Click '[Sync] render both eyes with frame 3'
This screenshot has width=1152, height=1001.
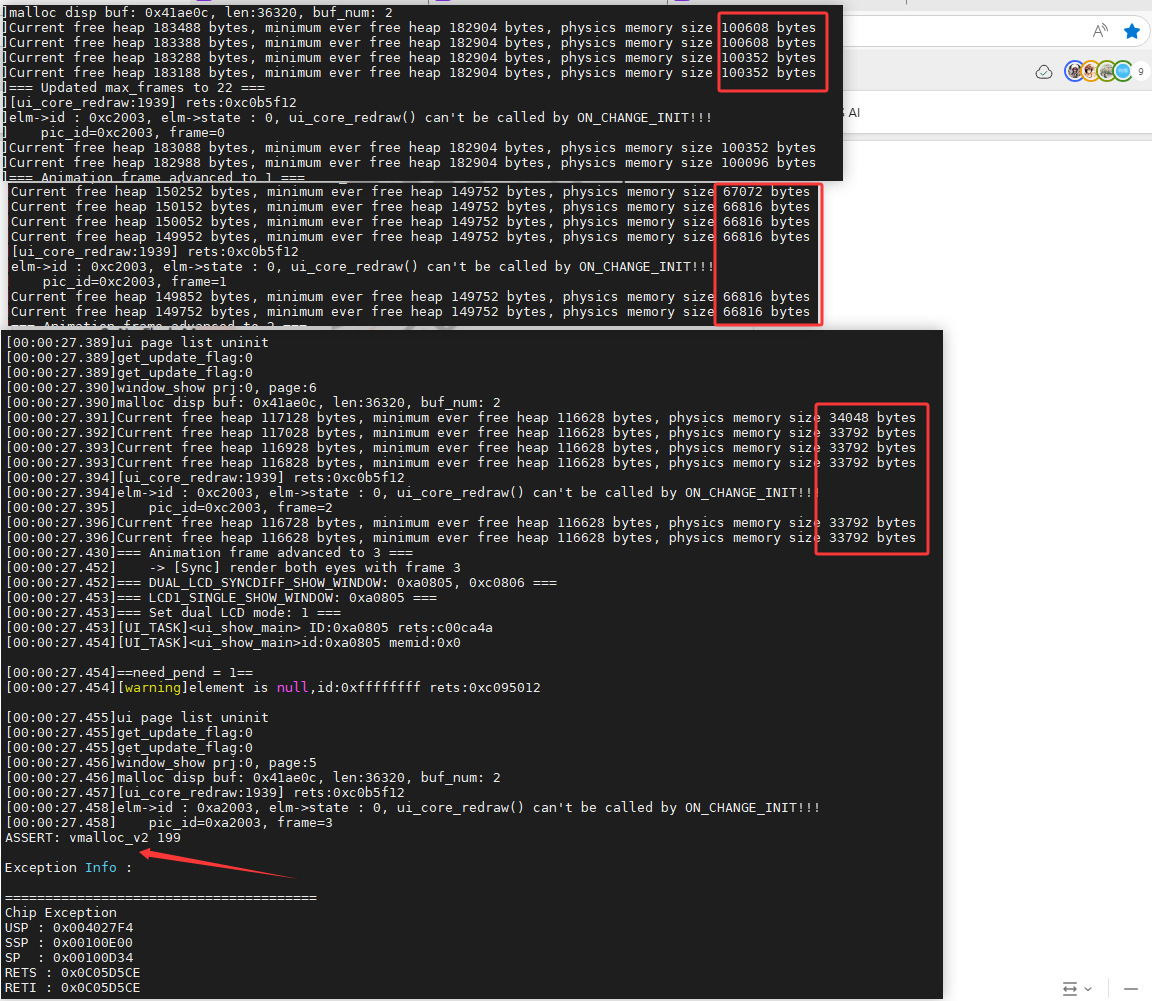pos(234,568)
